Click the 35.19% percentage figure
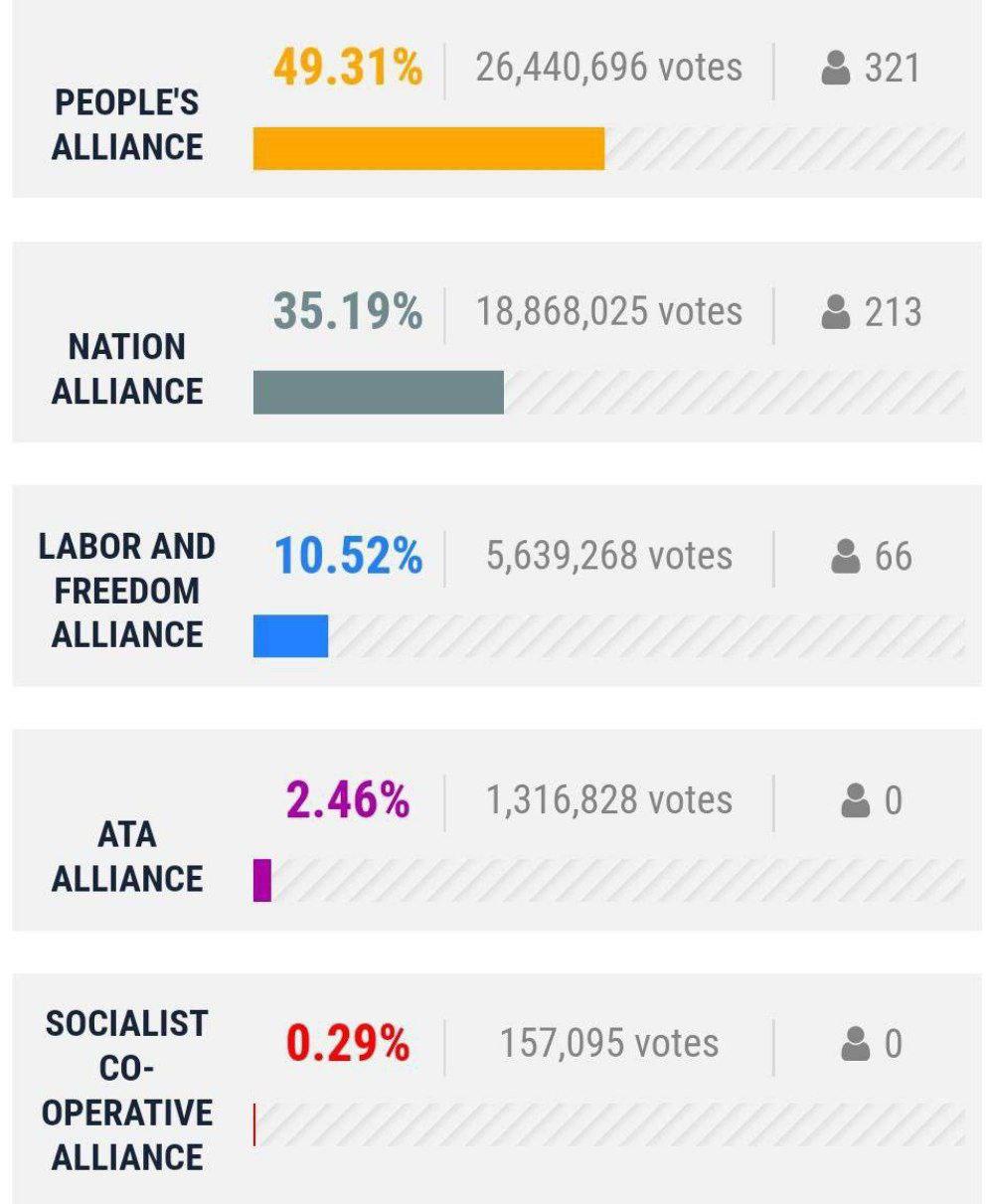 point(347,312)
